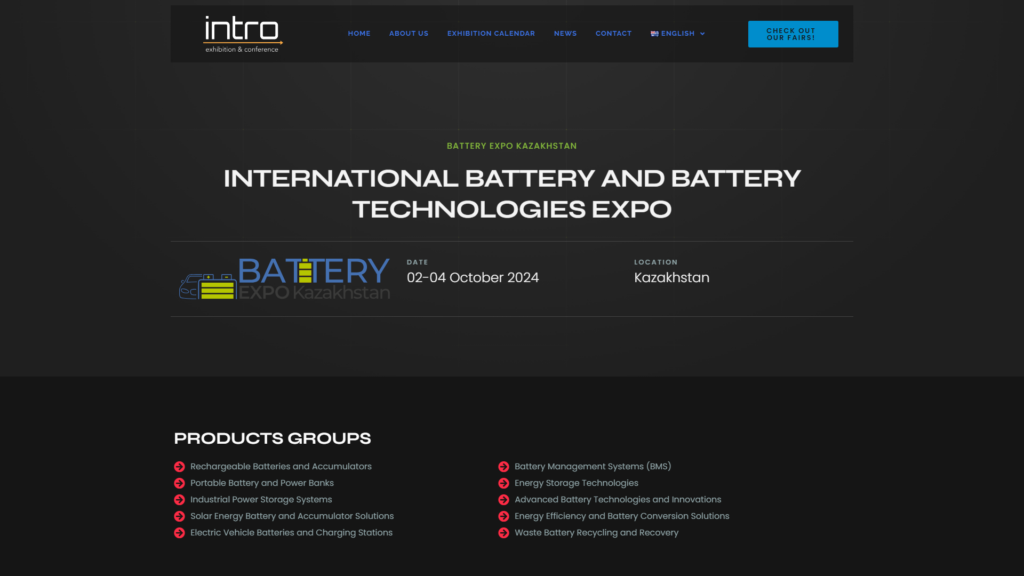Image resolution: width=1024 pixels, height=576 pixels.
Task: Click arrow icon beside Solar Energy Battery Solutions
Action: [x=180, y=516]
